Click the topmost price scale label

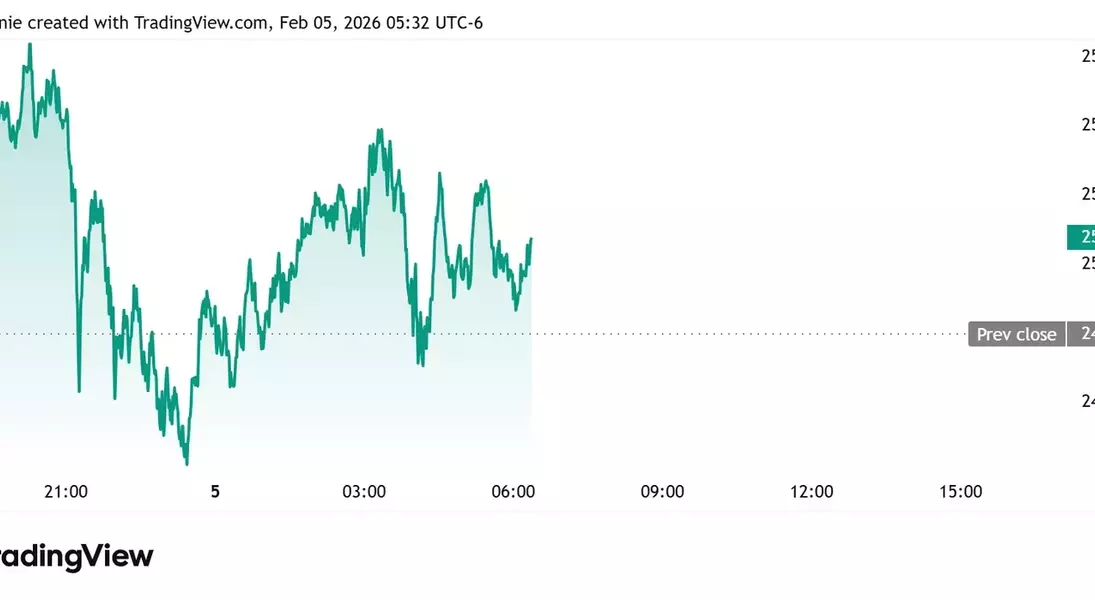(1087, 56)
